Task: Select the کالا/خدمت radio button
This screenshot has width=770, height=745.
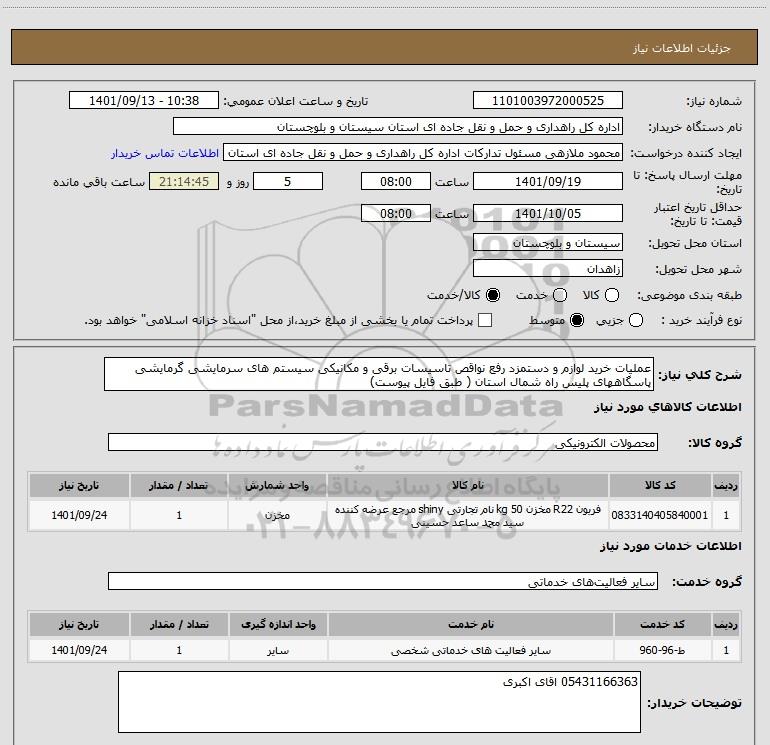Action: point(493,295)
